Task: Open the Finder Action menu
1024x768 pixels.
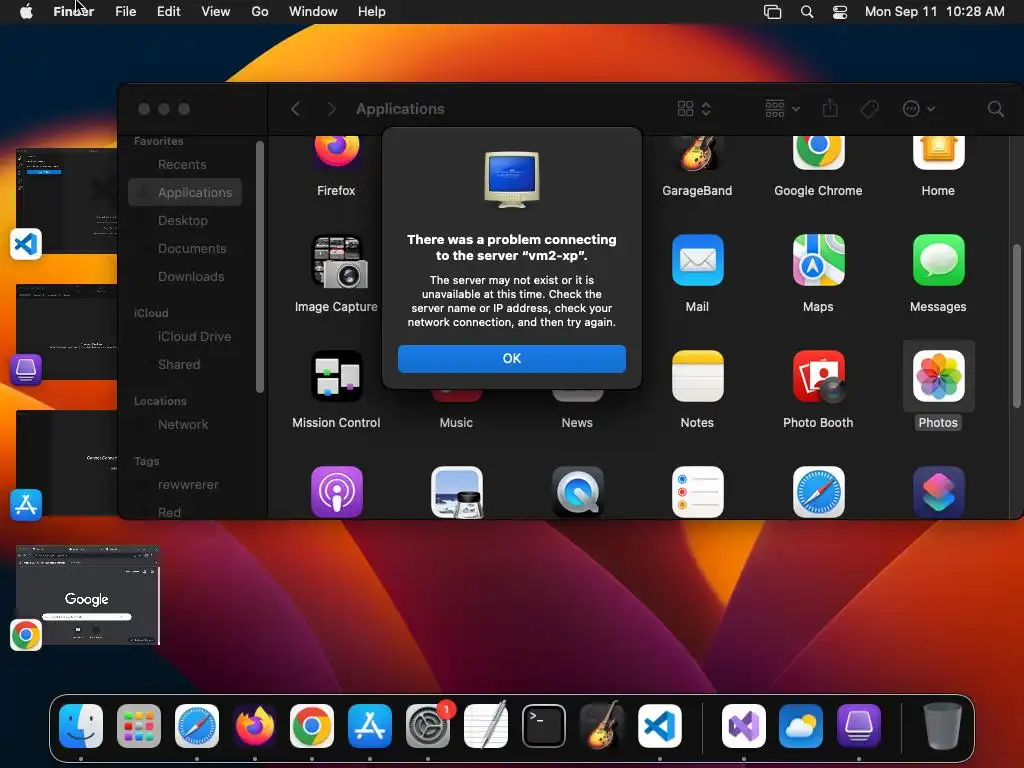Action: pos(918,109)
